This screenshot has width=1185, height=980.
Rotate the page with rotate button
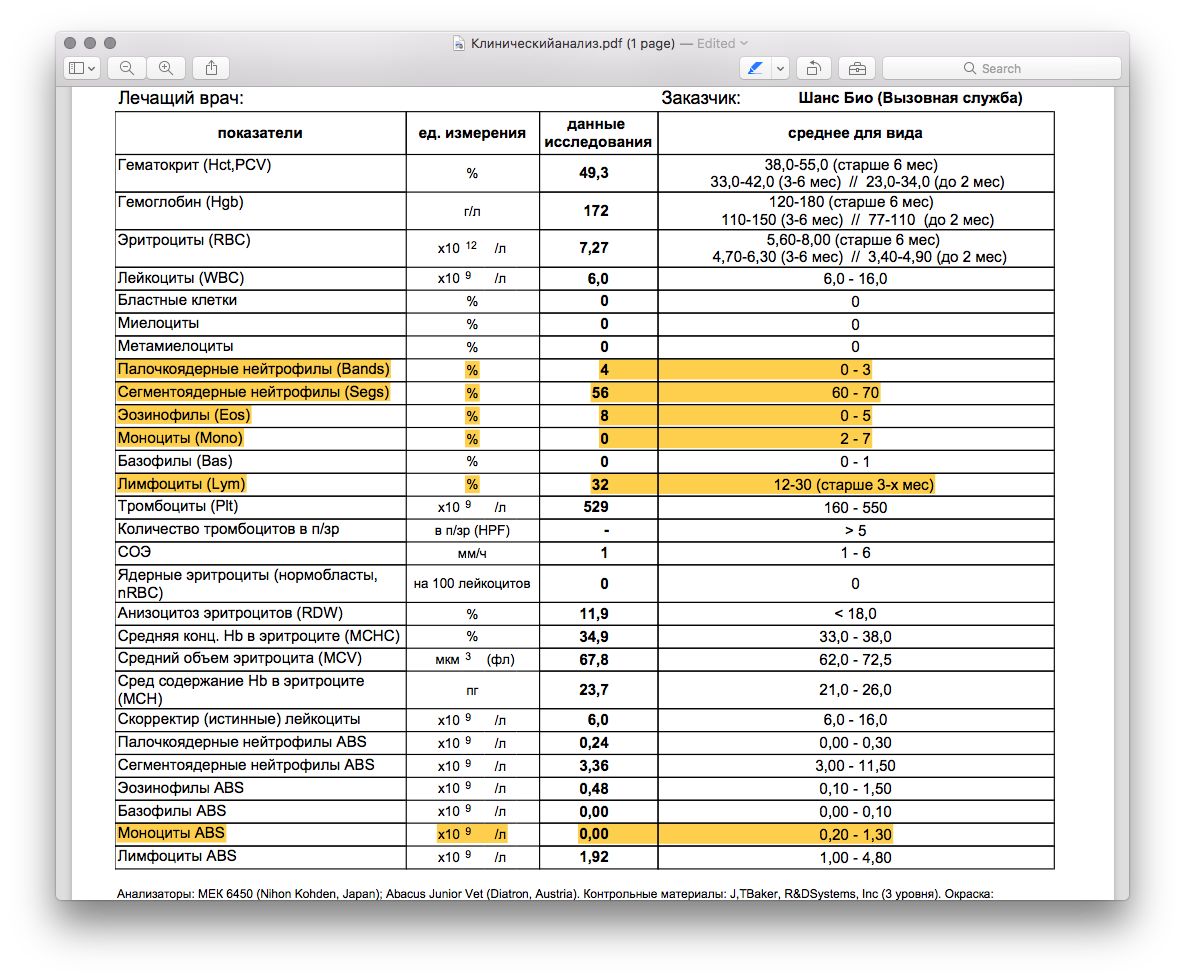[814, 68]
